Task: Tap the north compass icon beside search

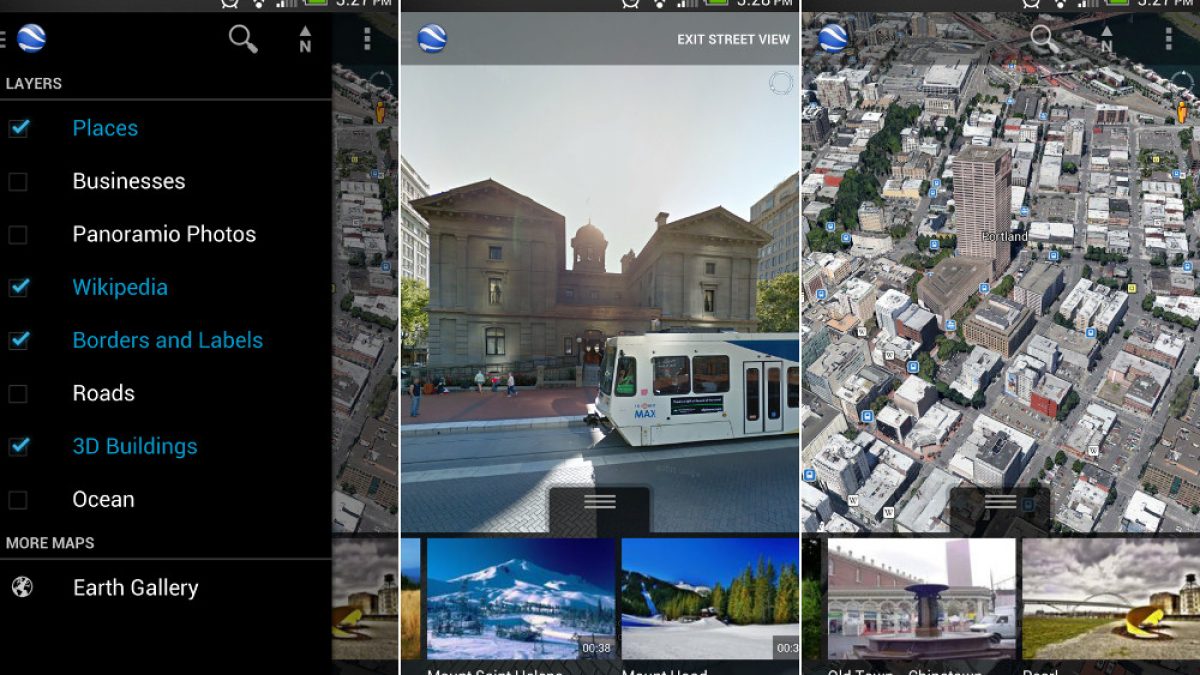Action: (x=305, y=40)
